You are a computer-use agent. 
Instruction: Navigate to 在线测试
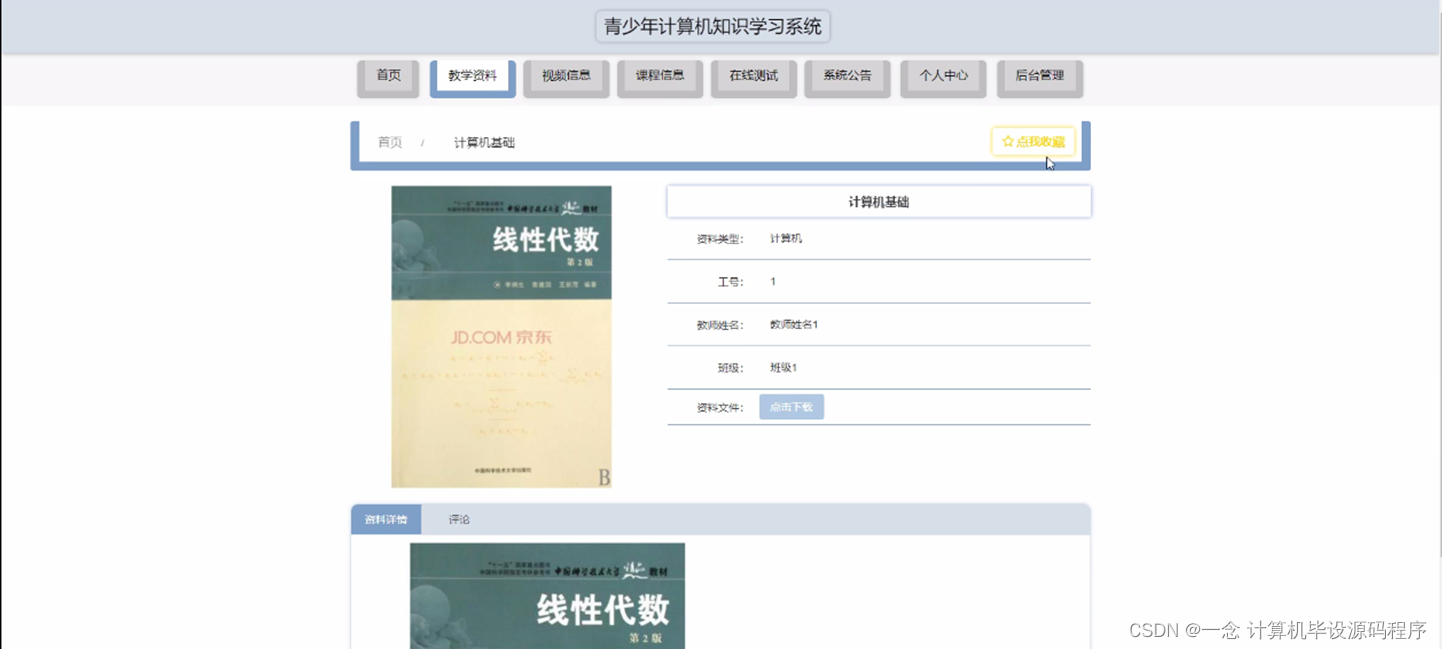pos(753,77)
